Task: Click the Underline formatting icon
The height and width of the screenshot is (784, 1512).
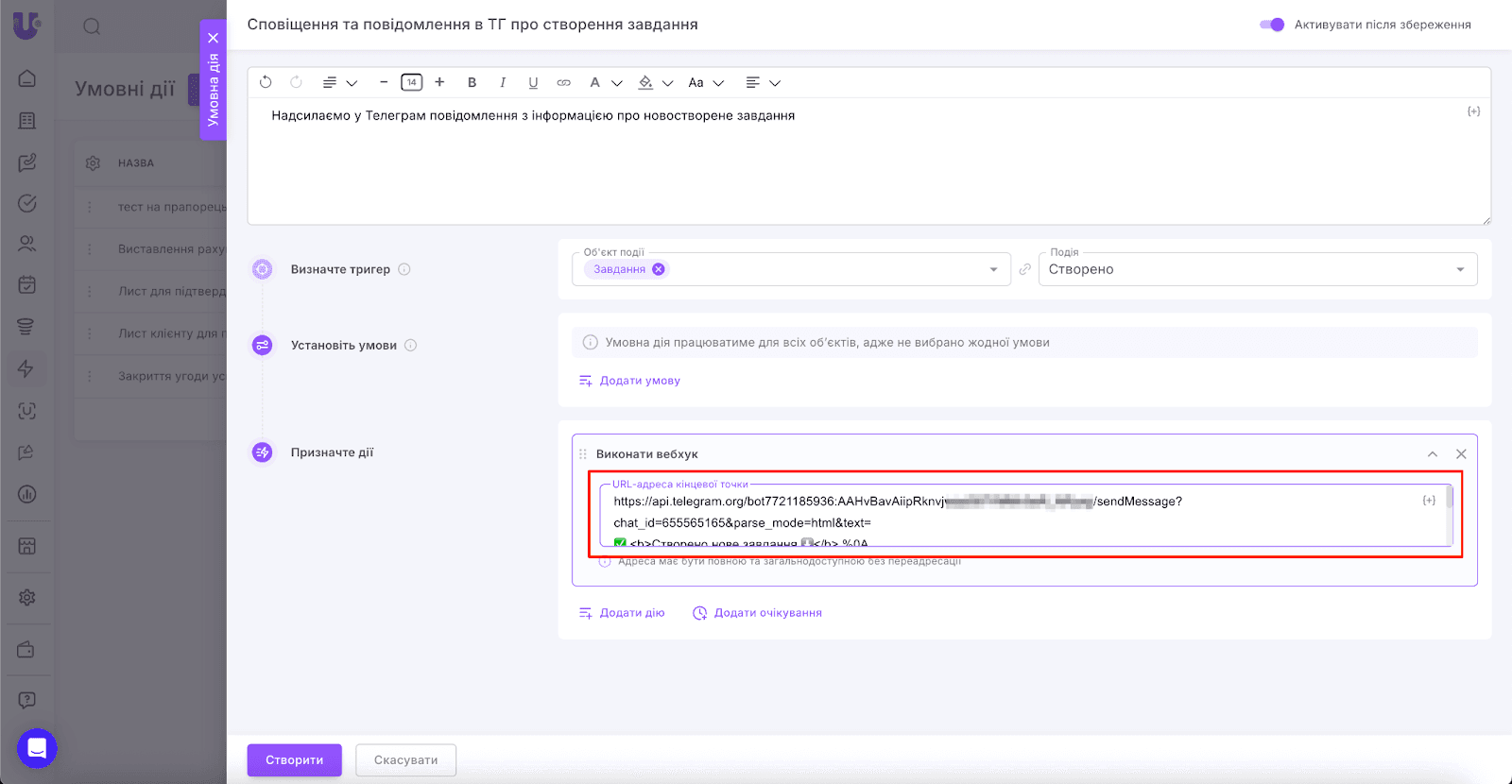Action: 533,83
